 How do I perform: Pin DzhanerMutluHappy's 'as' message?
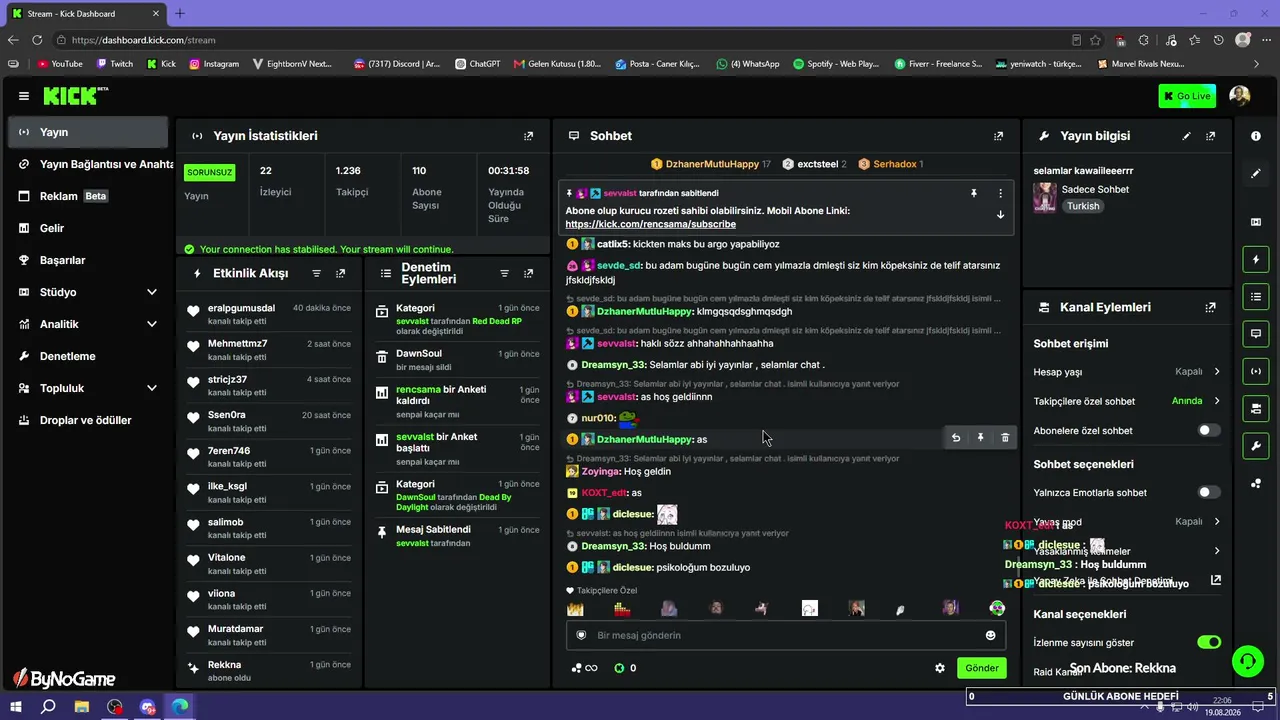(981, 438)
